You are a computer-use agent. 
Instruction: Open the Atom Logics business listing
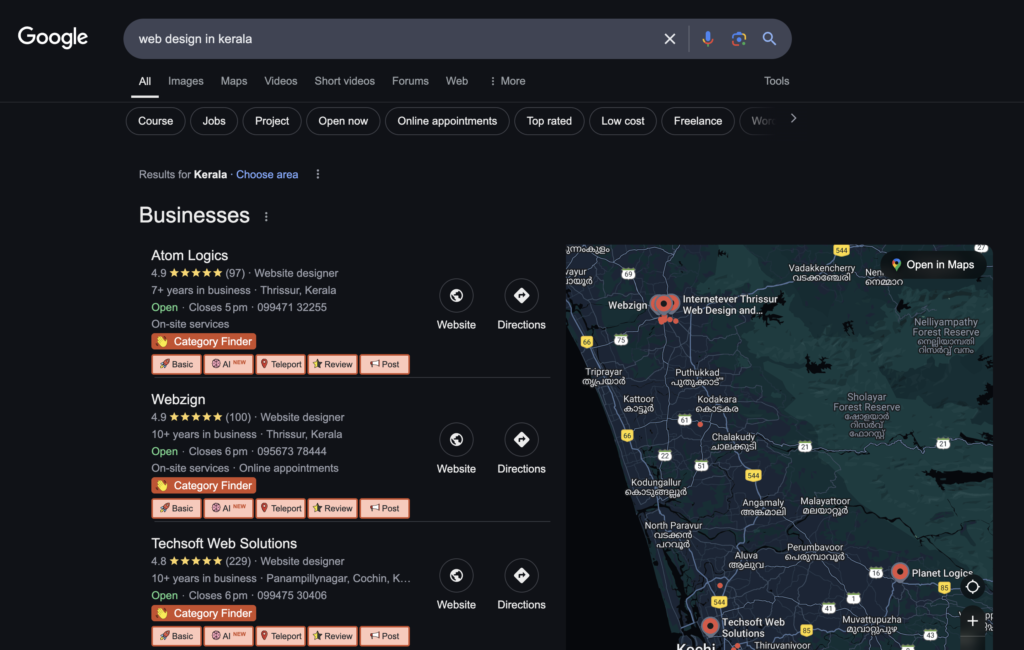[189, 255]
